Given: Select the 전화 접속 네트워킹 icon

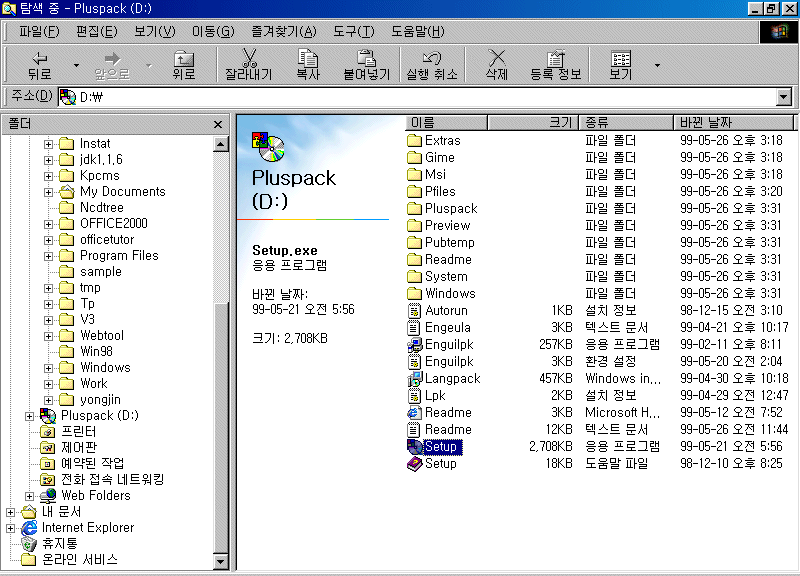Looking at the screenshot, I should coord(47,480).
